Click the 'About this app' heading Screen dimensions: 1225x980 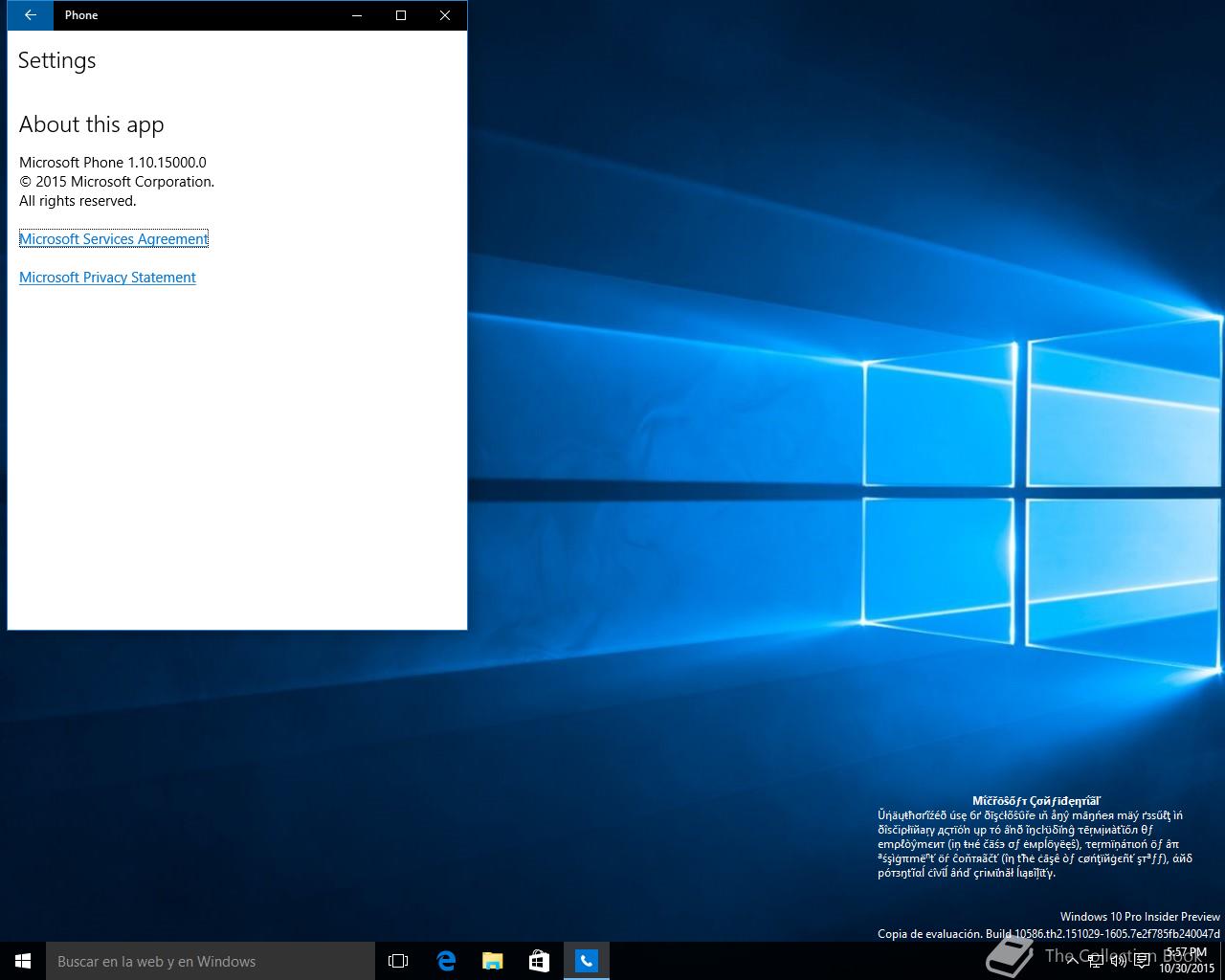(x=92, y=124)
